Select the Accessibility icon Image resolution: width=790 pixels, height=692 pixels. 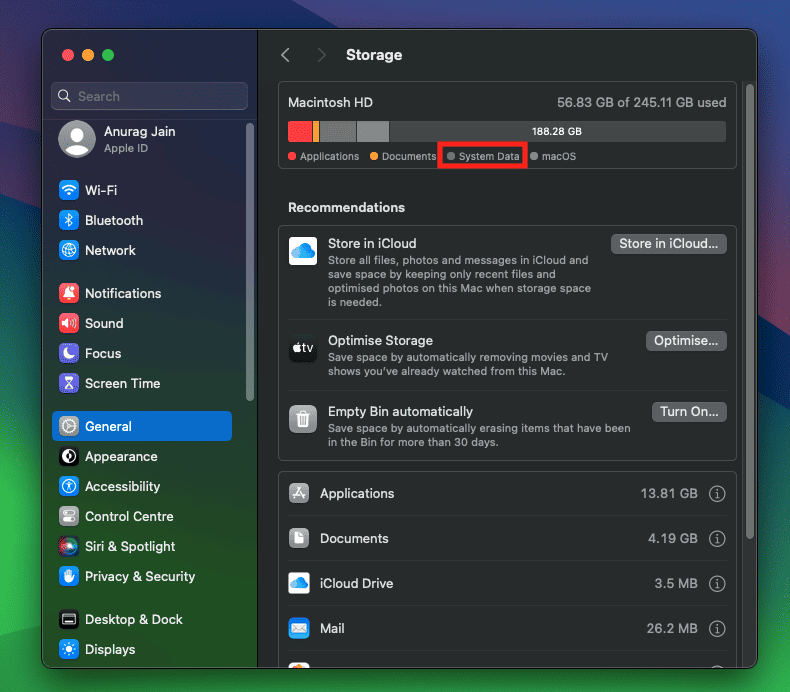tap(69, 486)
